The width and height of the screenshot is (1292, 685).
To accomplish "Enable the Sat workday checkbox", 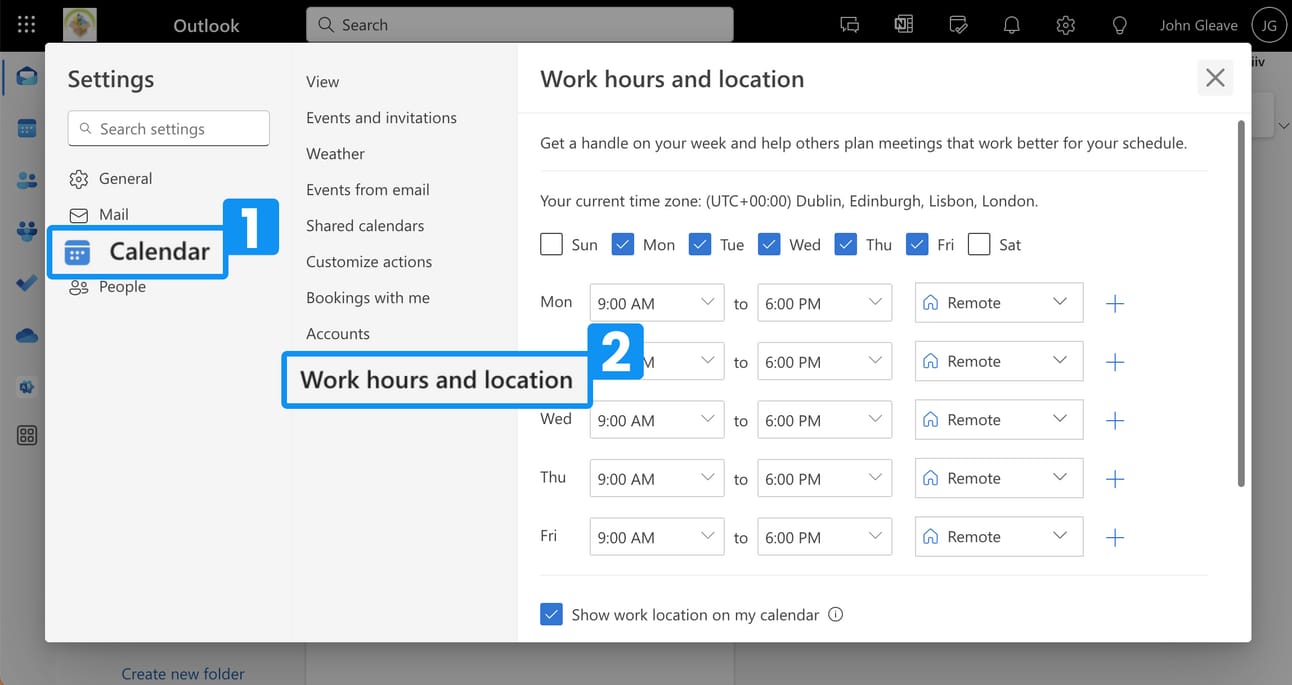I will (x=979, y=244).
